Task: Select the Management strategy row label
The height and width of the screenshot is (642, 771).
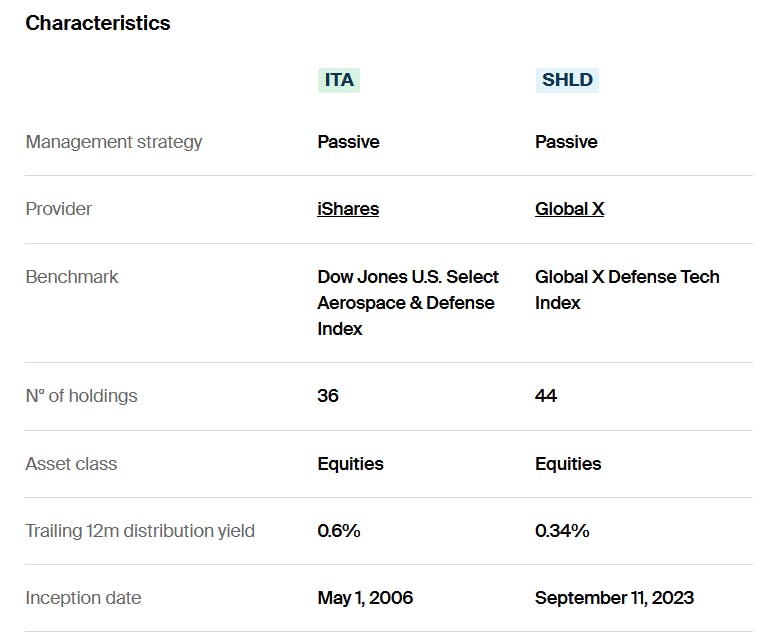Action: tap(114, 142)
